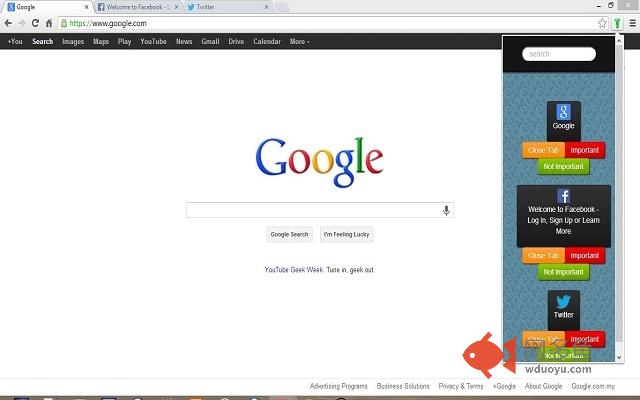Switch to the Twitter tab
Viewport: 640px width, 400px height.
(228, 7)
